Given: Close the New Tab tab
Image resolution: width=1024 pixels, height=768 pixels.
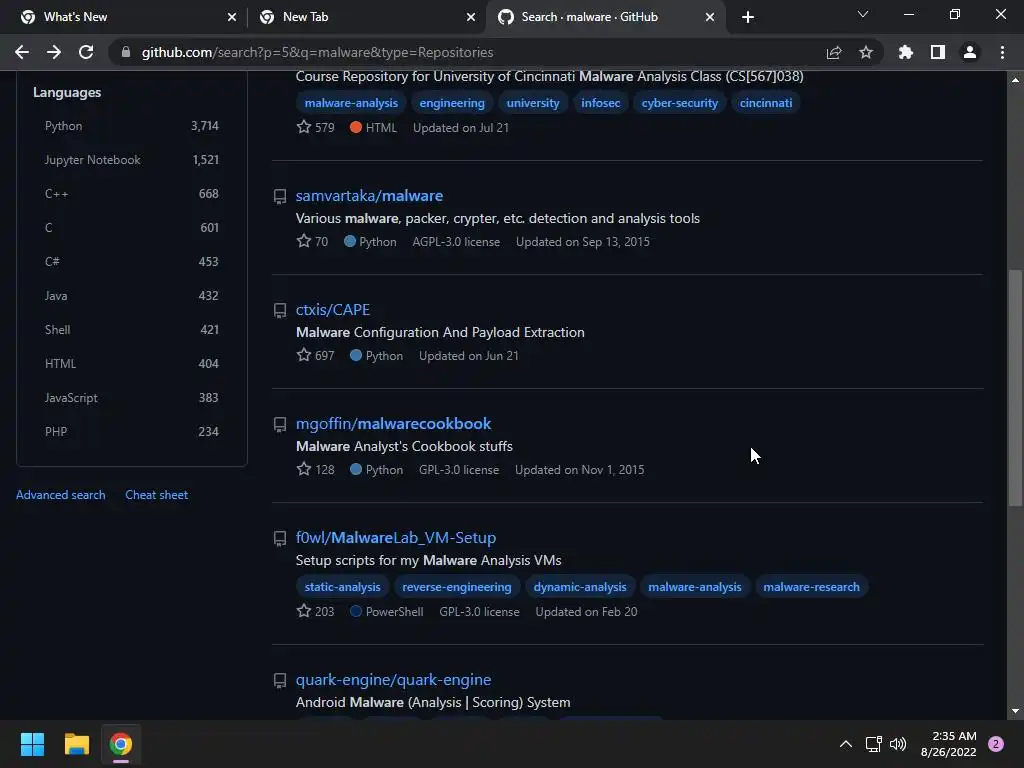Looking at the screenshot, I should (471, 17).
